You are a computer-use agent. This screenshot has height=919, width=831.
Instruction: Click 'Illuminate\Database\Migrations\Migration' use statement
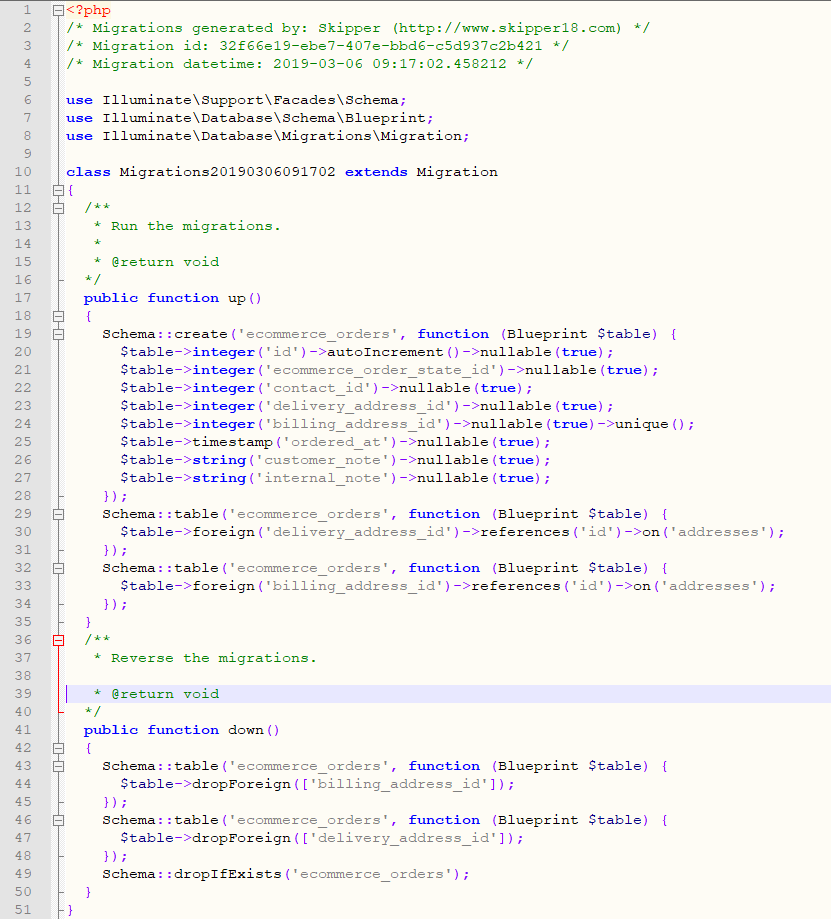click(x=282, y=136)
